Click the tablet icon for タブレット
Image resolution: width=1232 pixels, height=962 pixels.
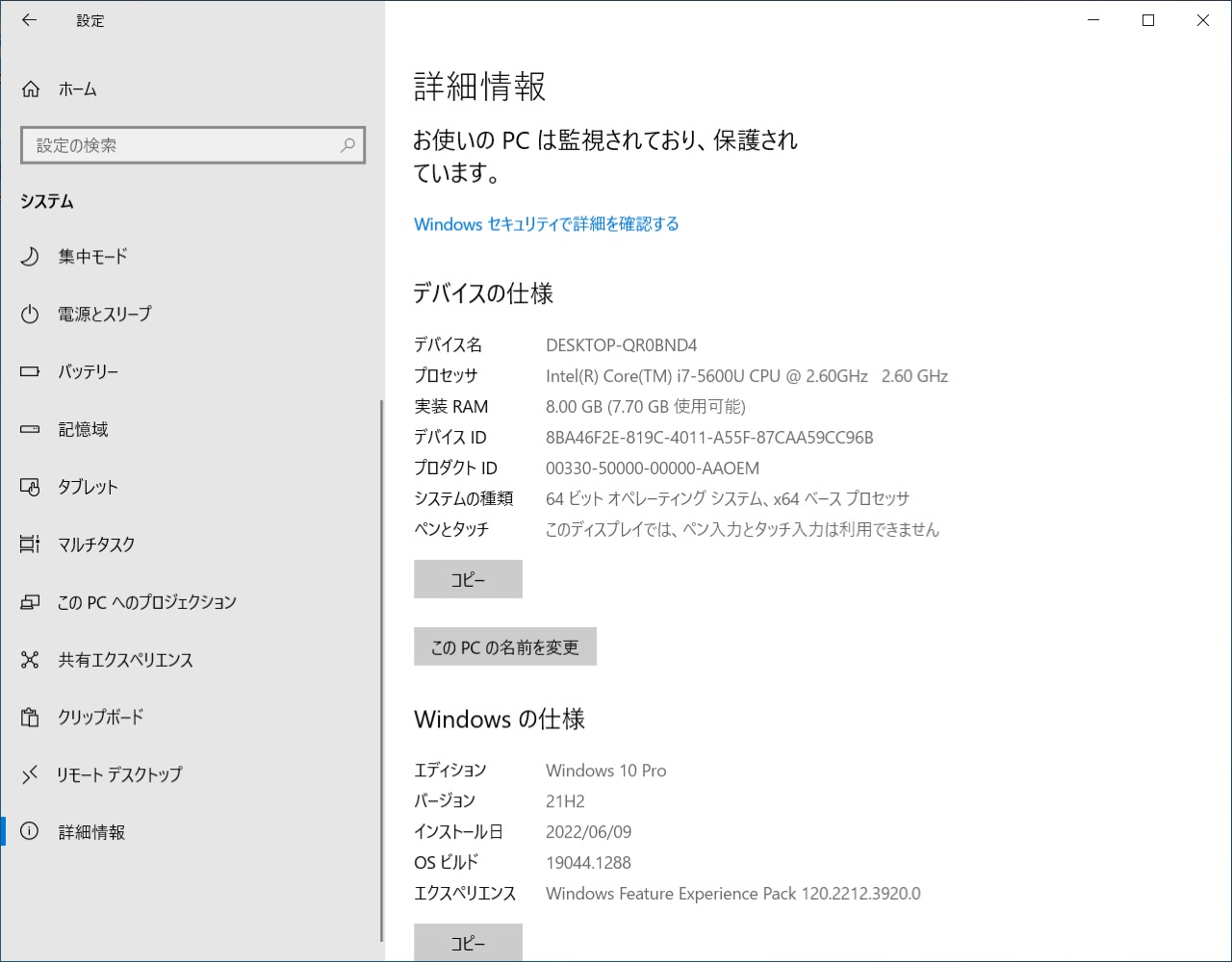[30, 487]
